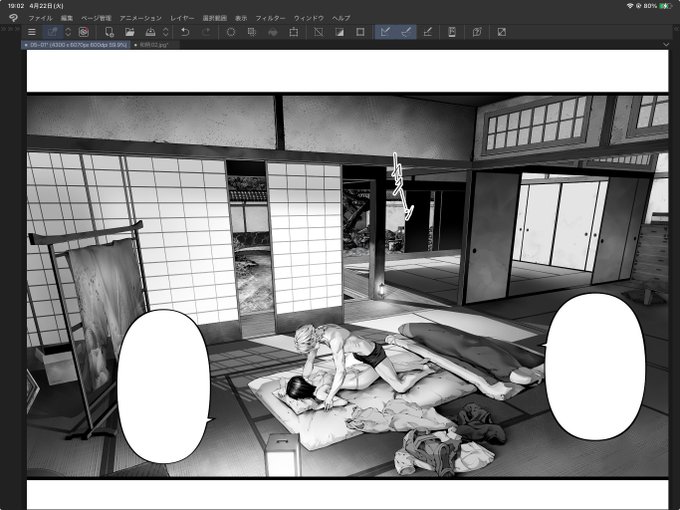
Task: Redo the undone action
Action: pos(206,32)
